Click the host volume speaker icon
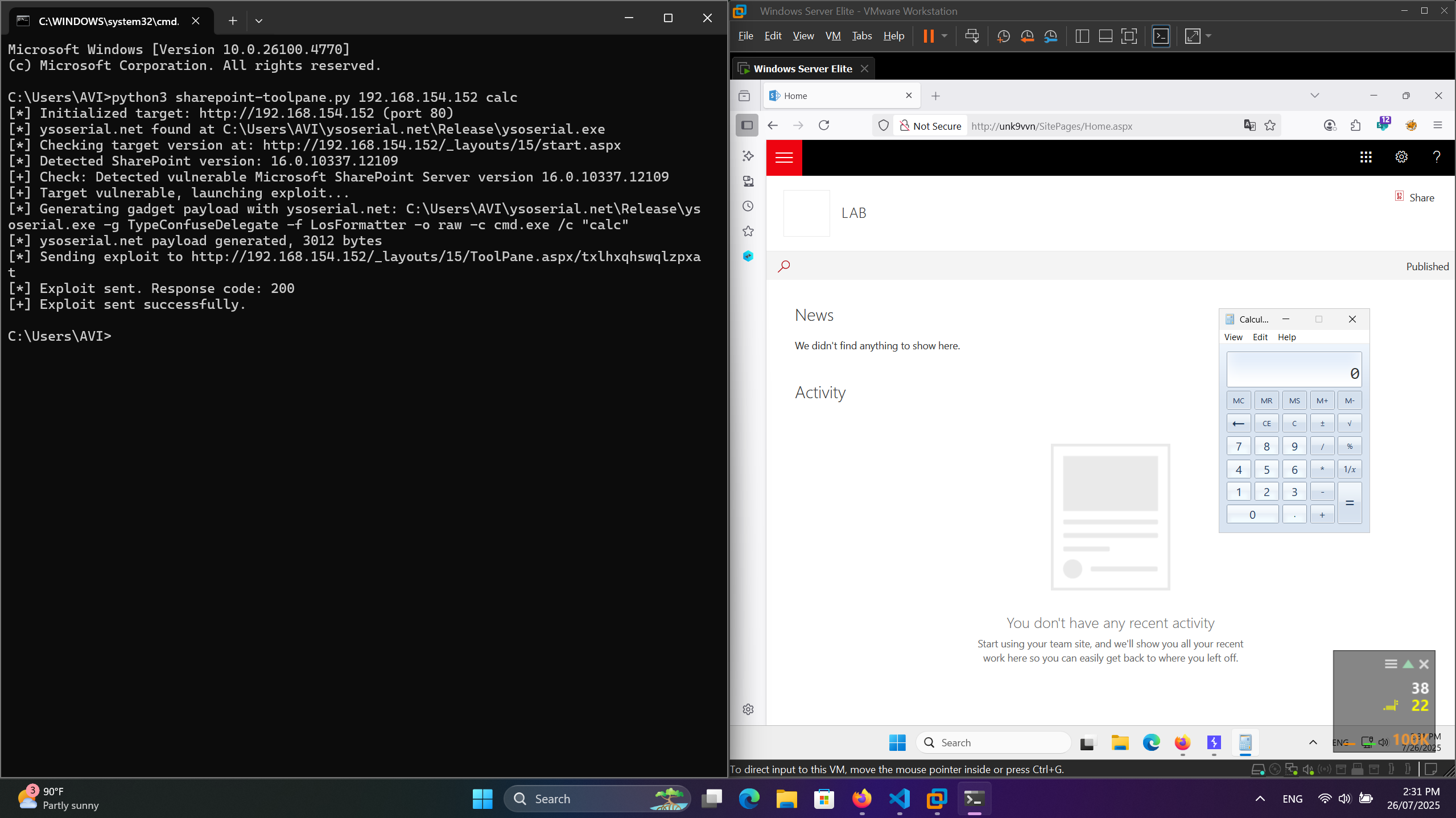This screenshot has width=1456, height=818. (1344, 799)
